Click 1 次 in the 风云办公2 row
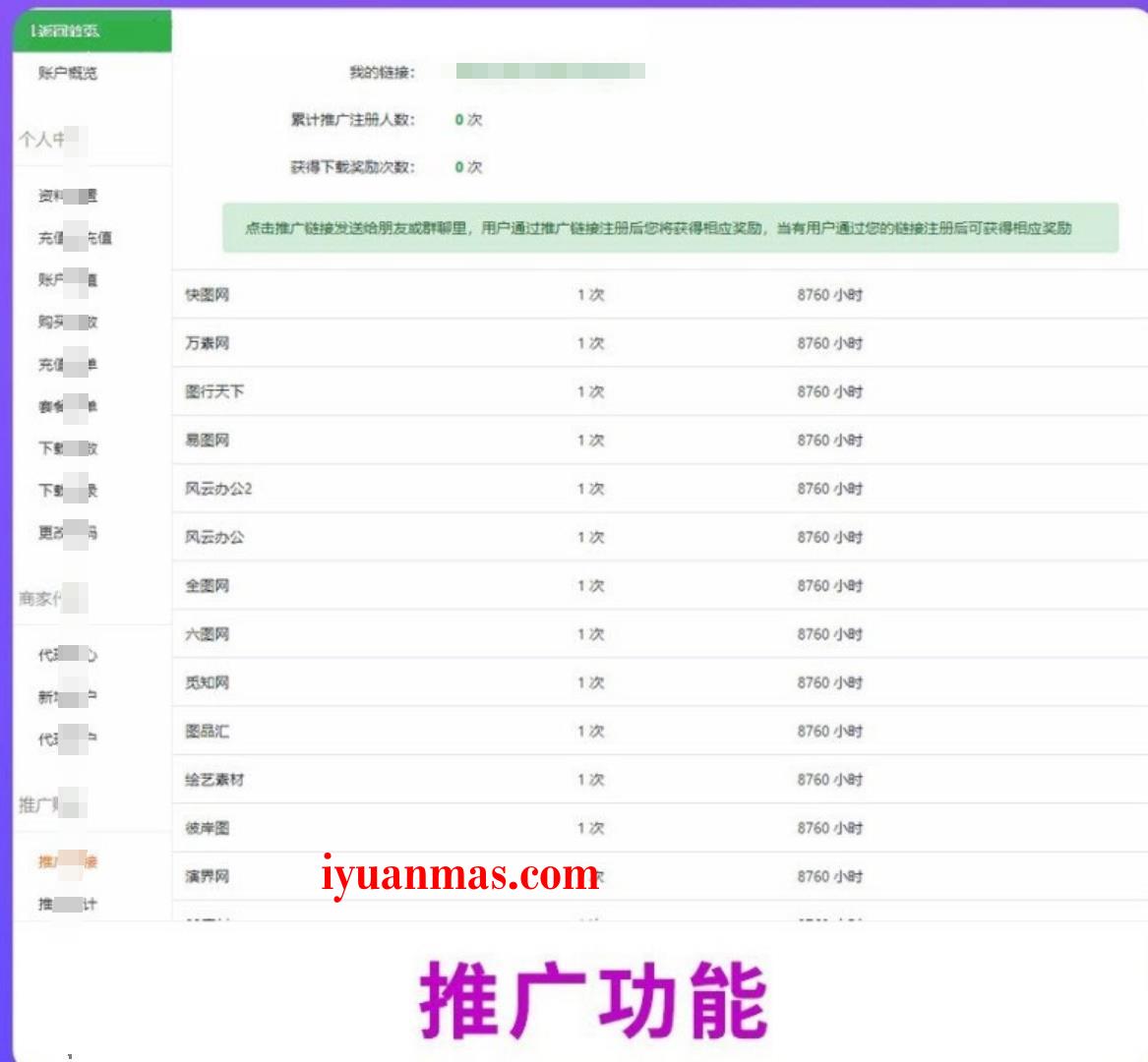 pyautogui.click(x=591, y=488)
